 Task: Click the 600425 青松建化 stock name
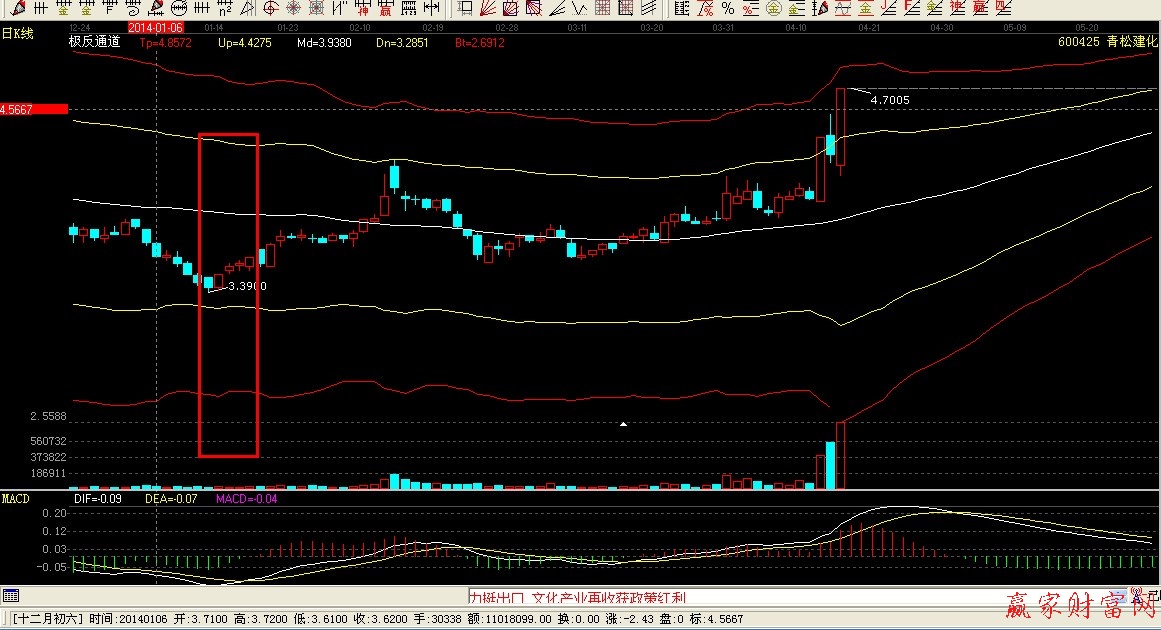pyautogui.click(x=1106, y=43)
